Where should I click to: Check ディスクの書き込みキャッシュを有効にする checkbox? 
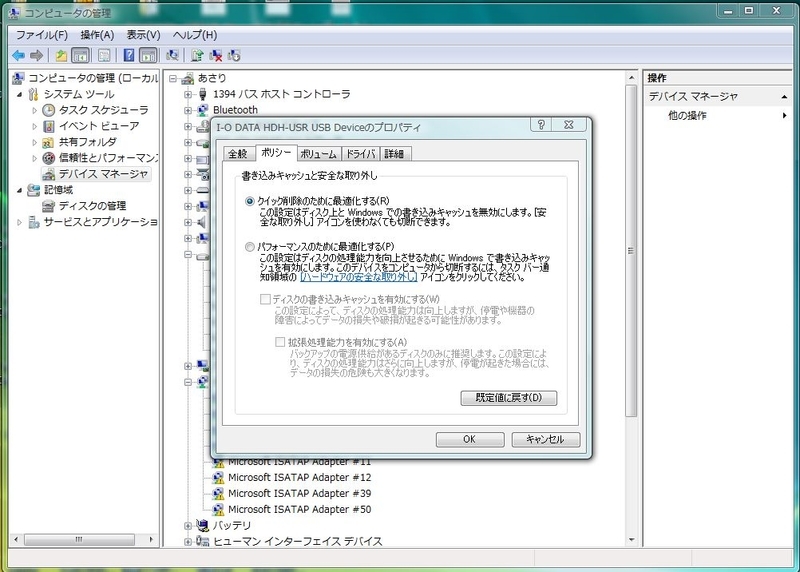click(265, 299)
